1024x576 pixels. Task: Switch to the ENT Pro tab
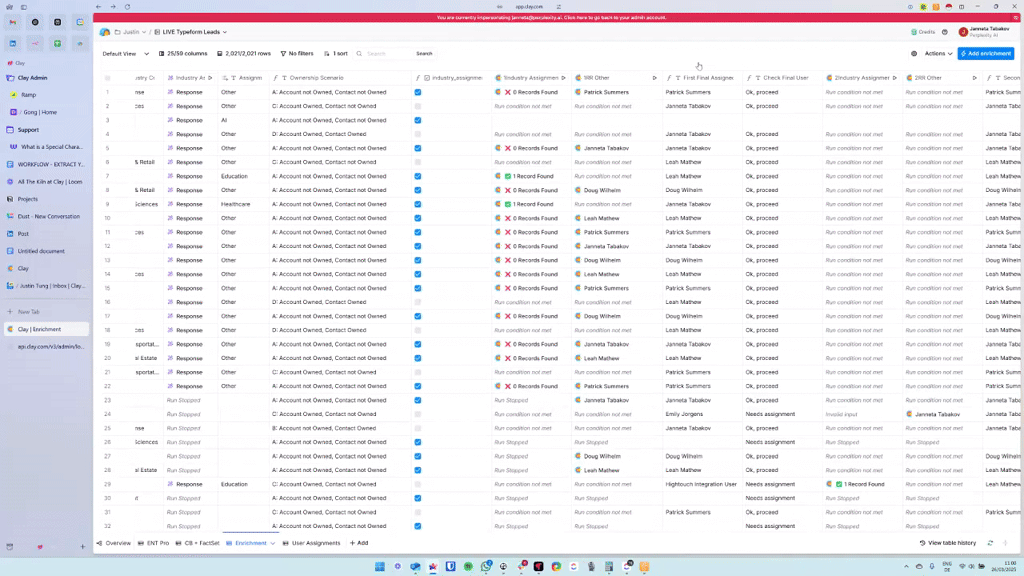(153, 543)
